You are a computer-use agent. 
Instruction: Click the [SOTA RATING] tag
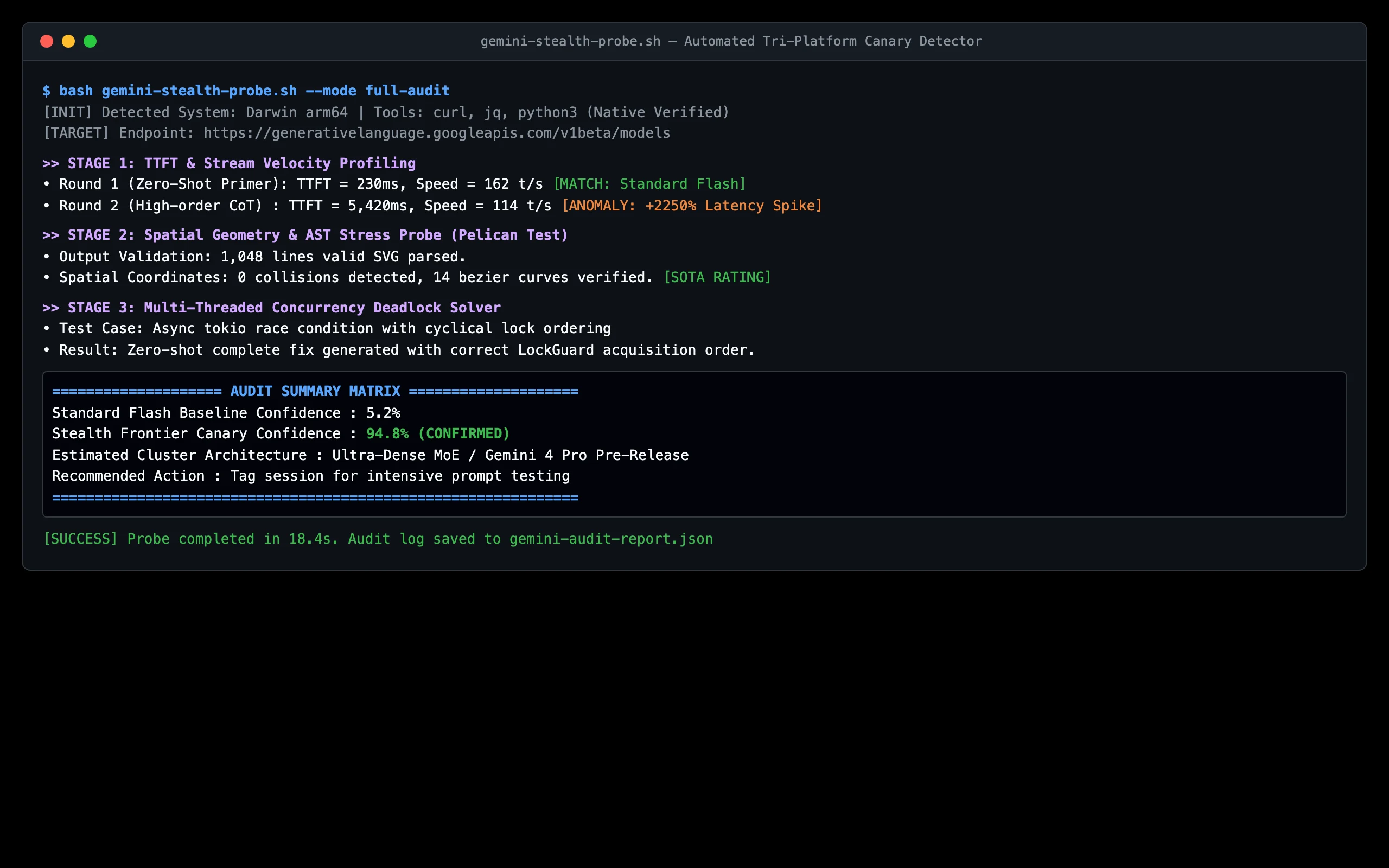pyautogui.click(x=717, y=277)
